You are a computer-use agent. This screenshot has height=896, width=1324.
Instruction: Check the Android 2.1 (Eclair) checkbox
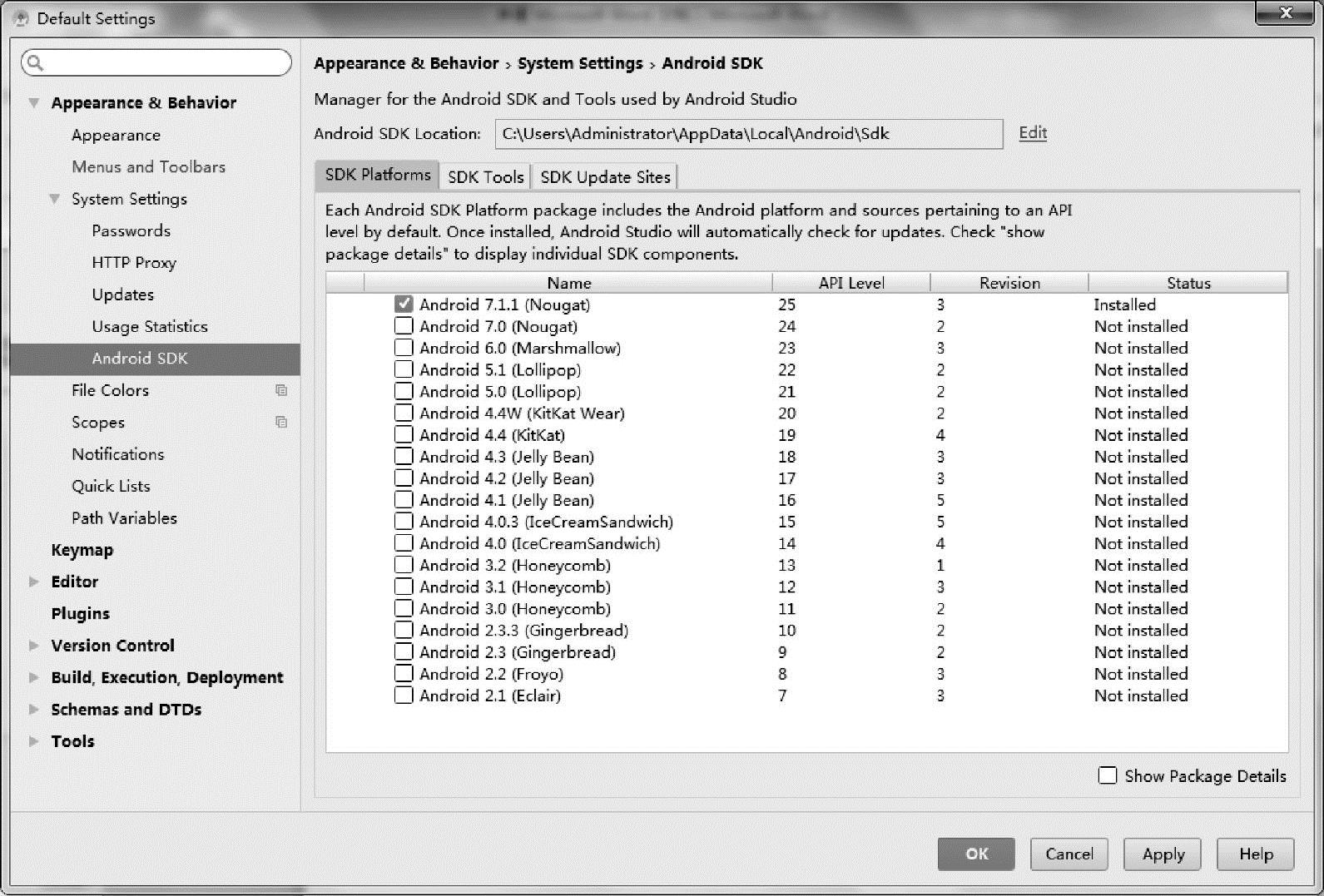[404, 696]
